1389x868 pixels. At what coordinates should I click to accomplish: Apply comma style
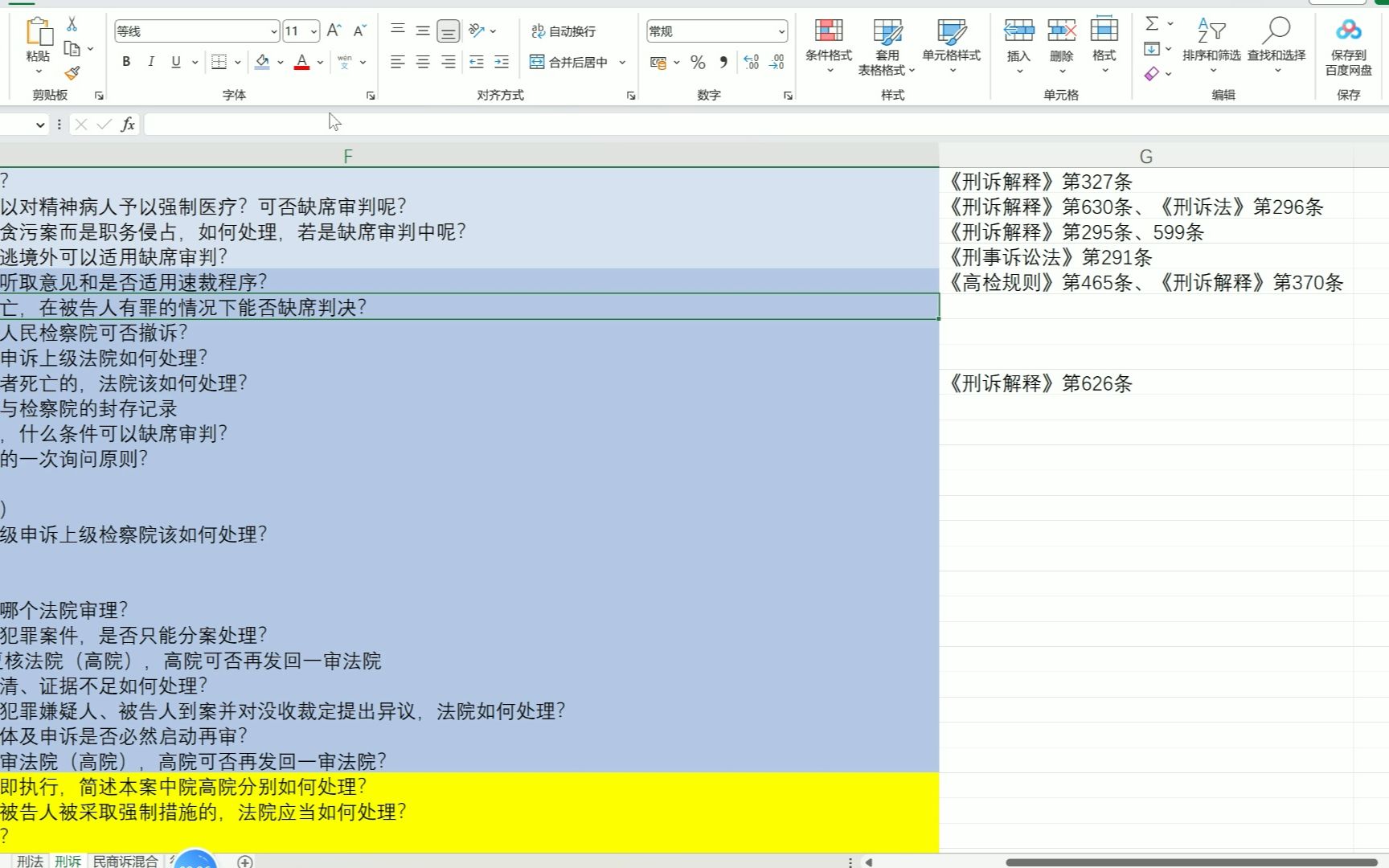click(723, 62)
